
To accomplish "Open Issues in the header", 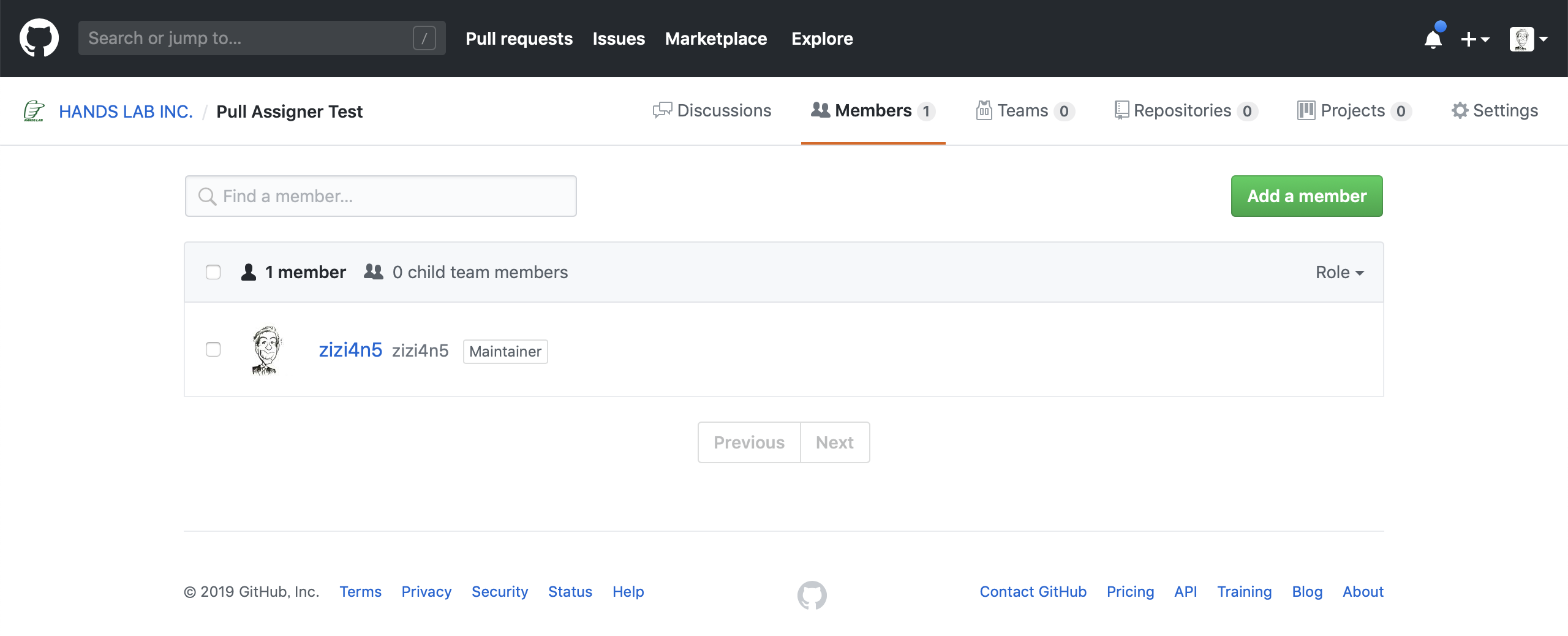I will click(x=619, y=39).
